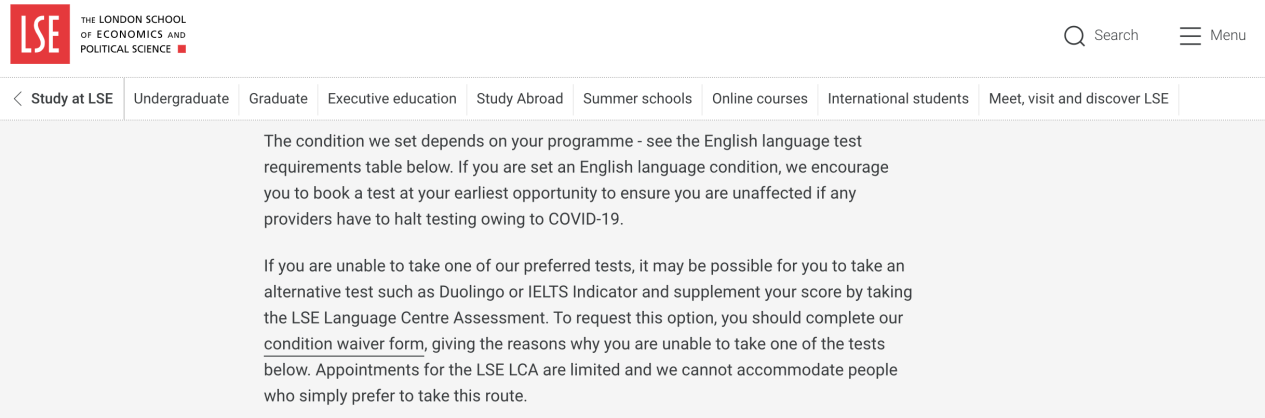
Task: Click the back chevron beside Study at LSE
Action: [x=17, y=98]
